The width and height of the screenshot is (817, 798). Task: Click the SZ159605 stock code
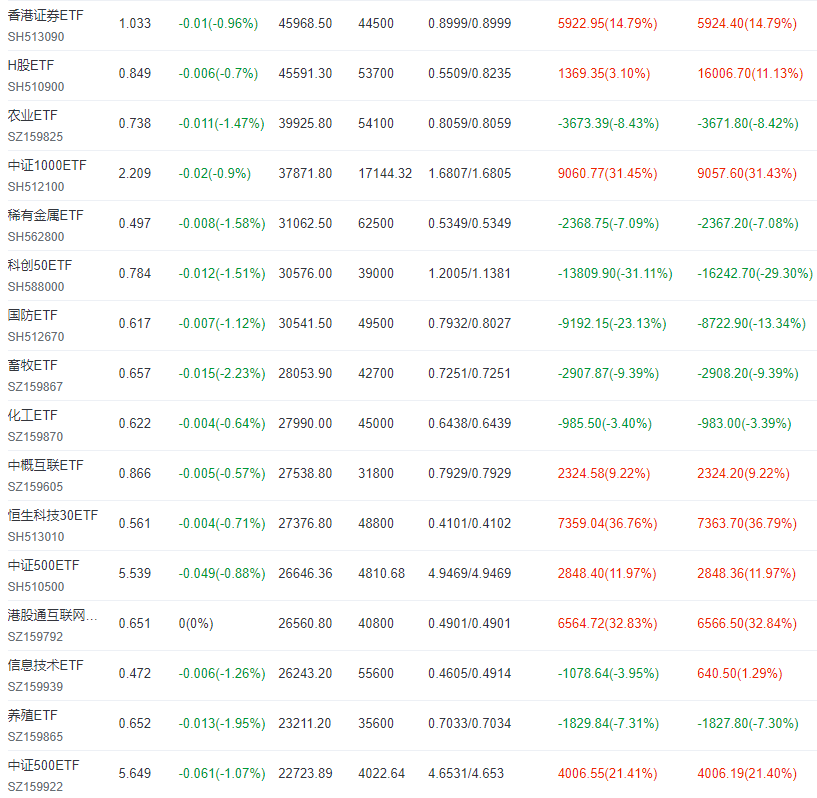[35, 487]
